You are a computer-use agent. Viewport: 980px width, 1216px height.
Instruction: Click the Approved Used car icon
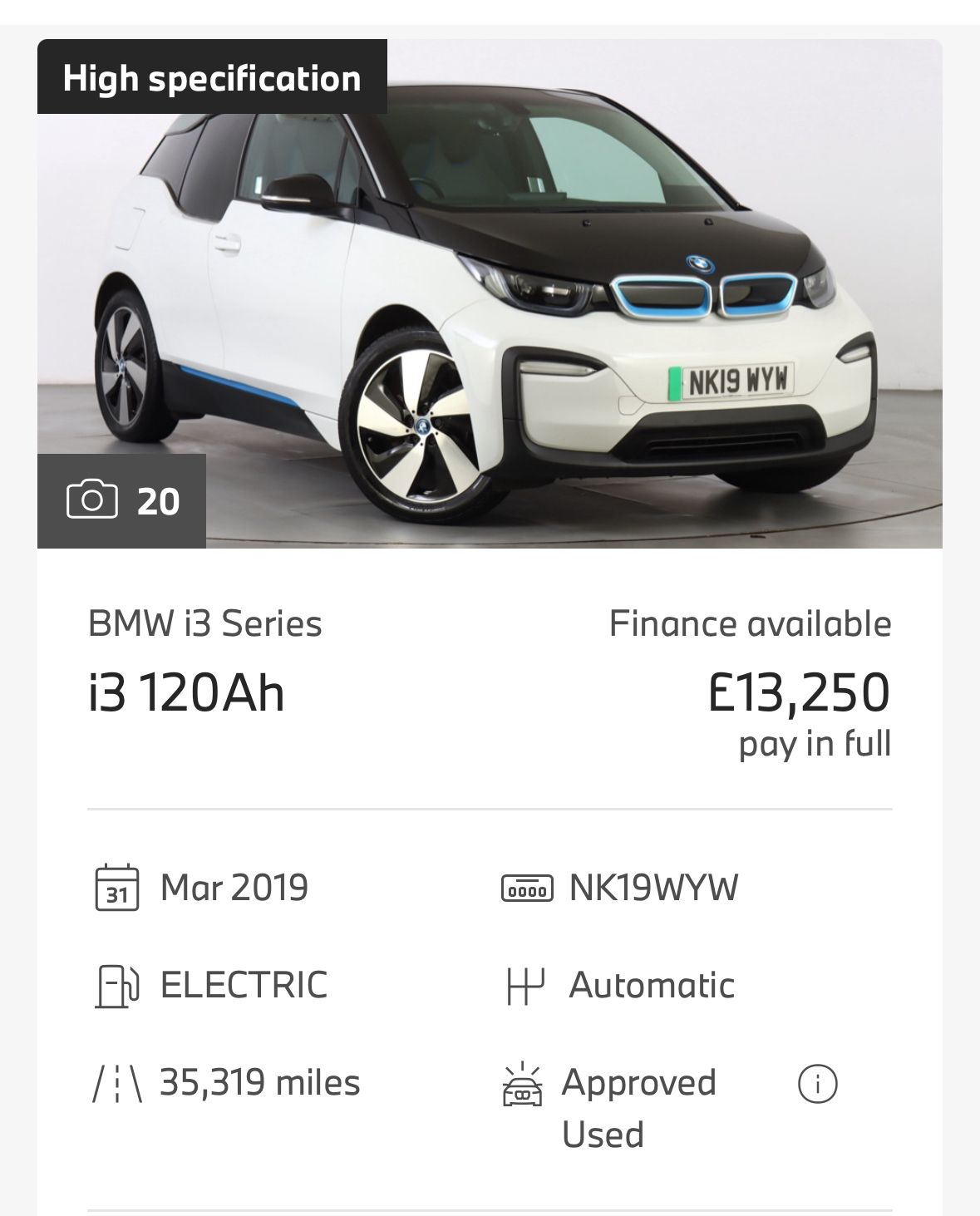523,1085
